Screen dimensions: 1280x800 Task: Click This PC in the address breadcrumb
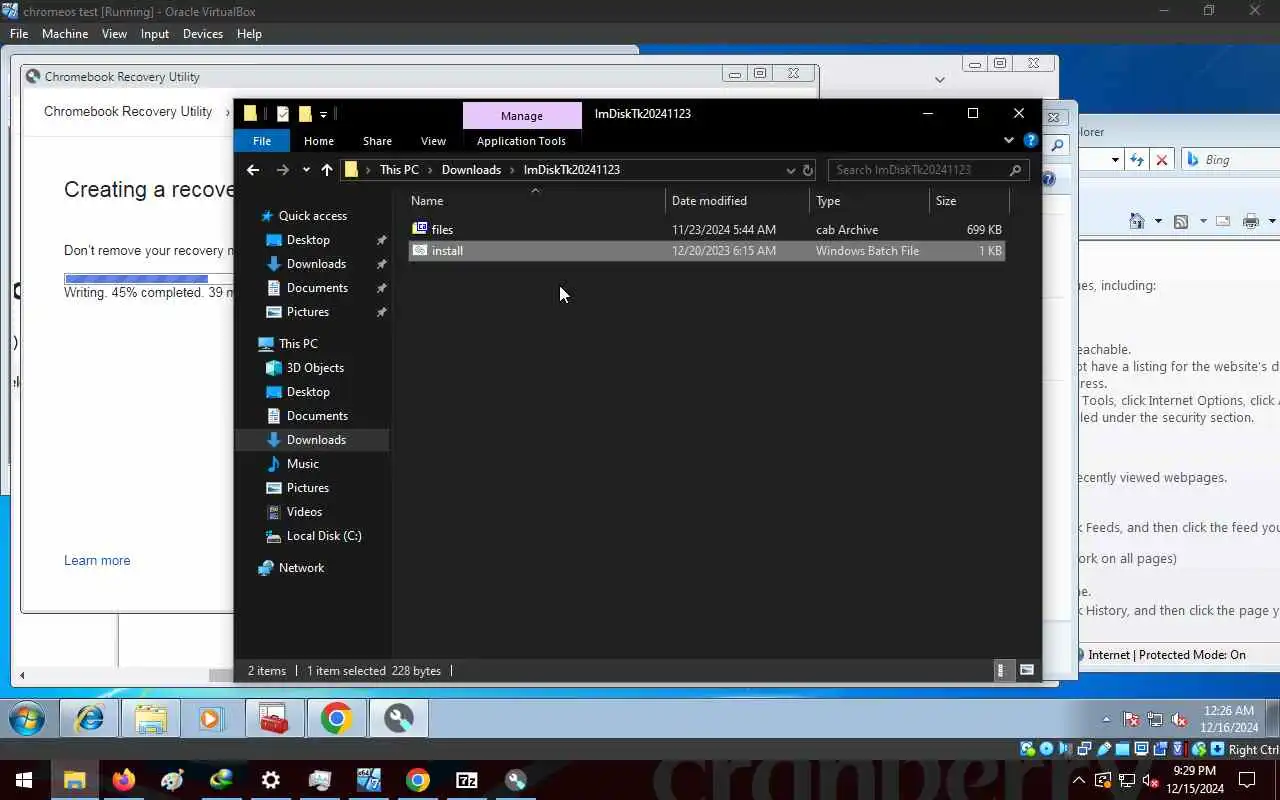(x=399, y=170)
